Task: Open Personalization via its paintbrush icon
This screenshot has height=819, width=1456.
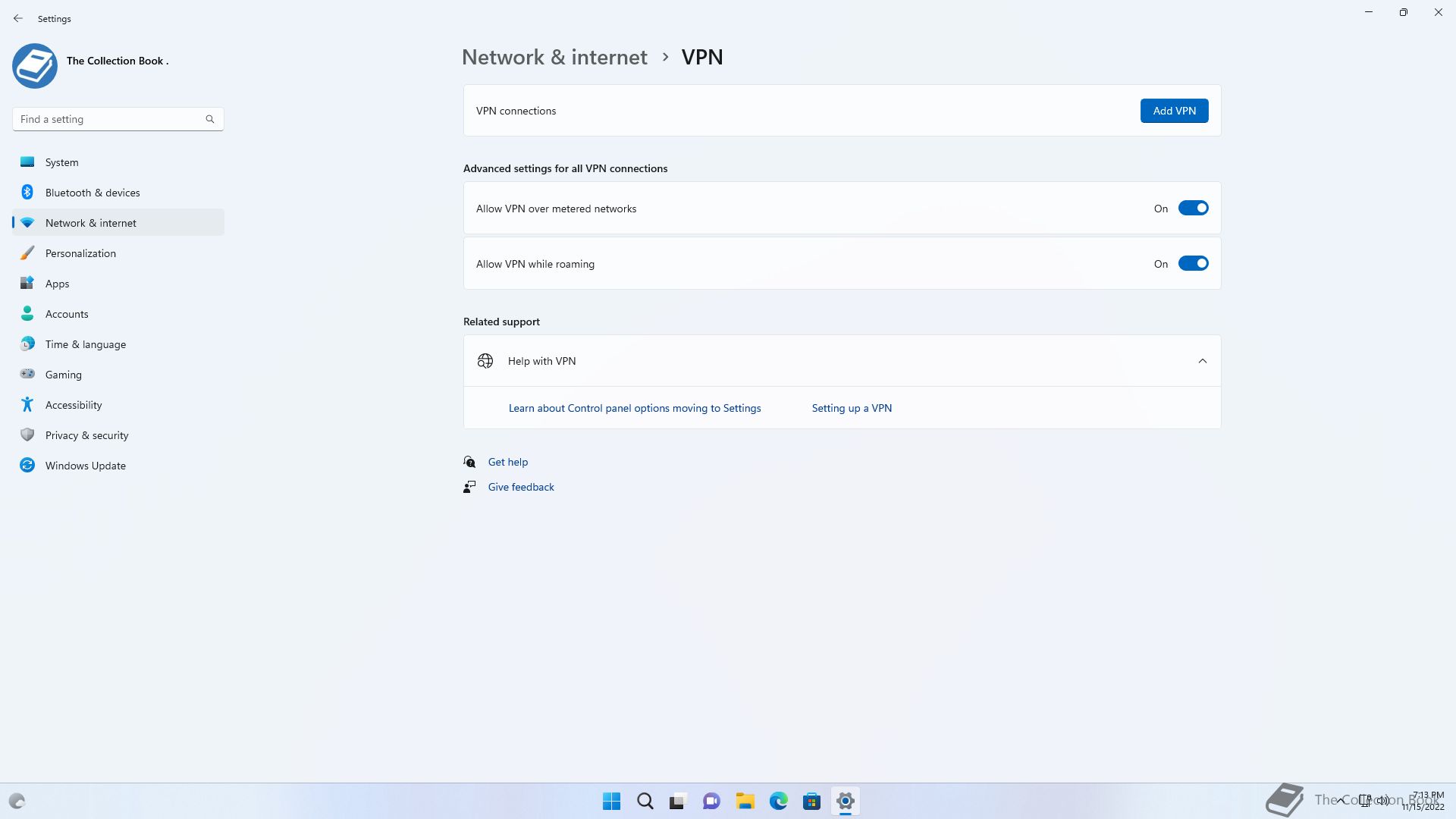Action: (27, 253)
